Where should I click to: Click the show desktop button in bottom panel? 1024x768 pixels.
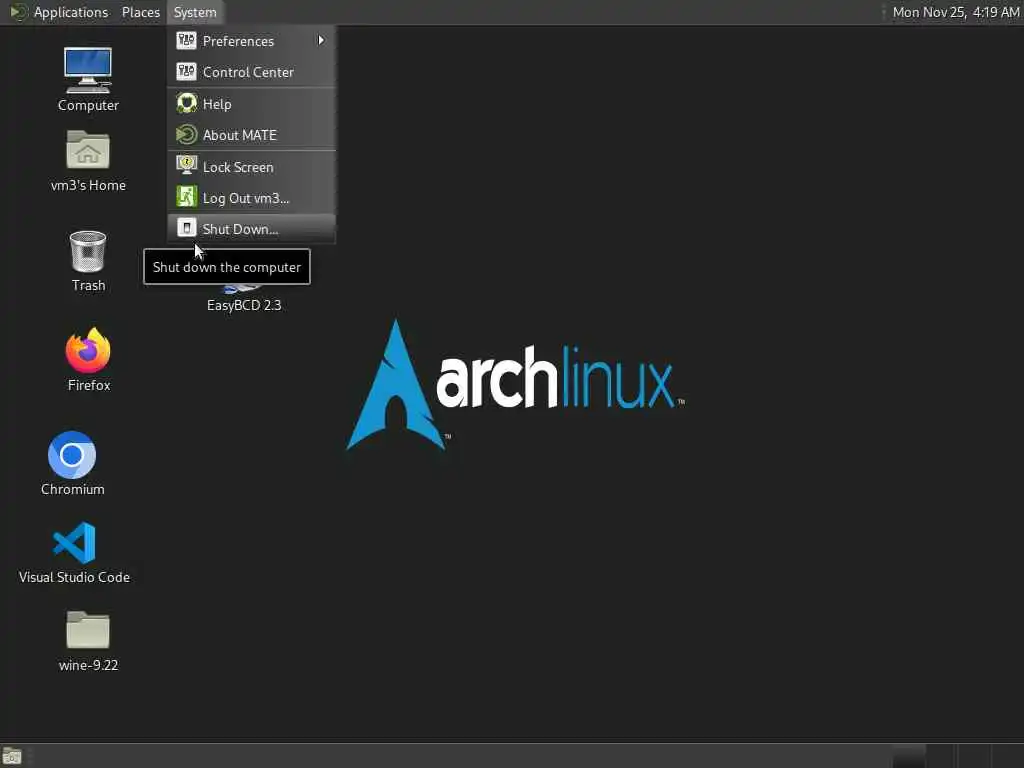click(x=12, y=756)
